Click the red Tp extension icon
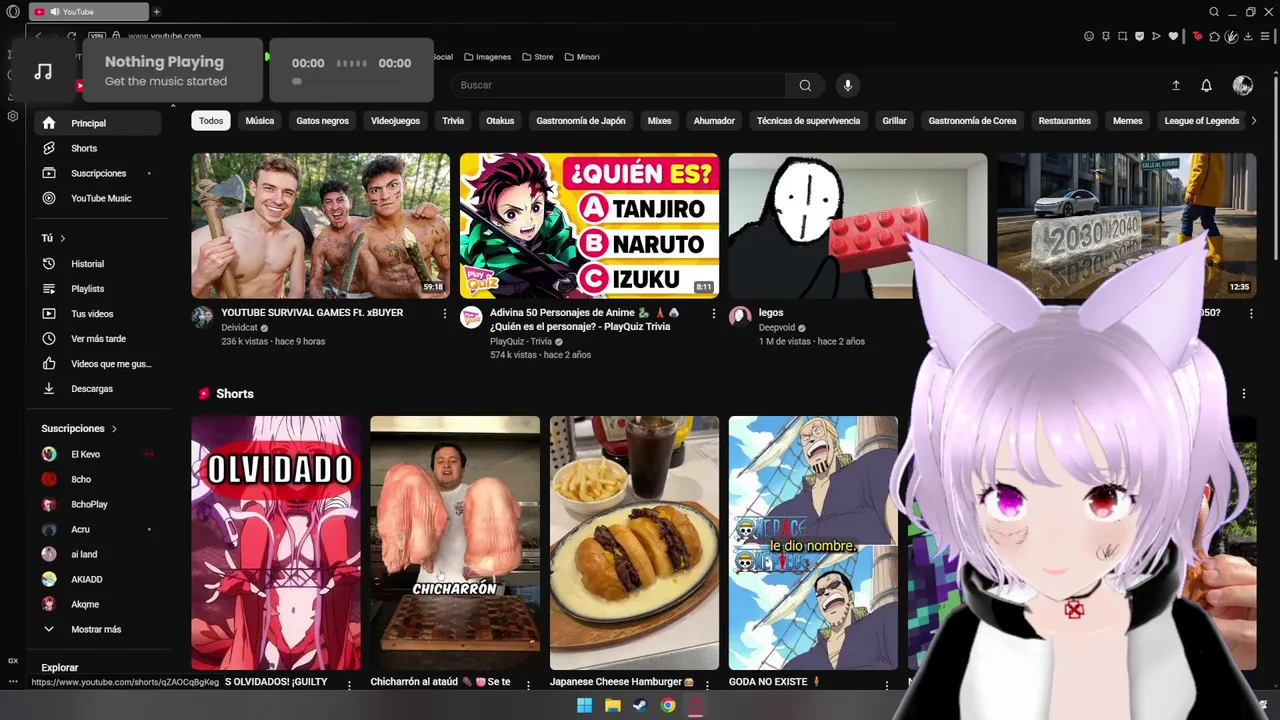 (x=1198, y=37)
